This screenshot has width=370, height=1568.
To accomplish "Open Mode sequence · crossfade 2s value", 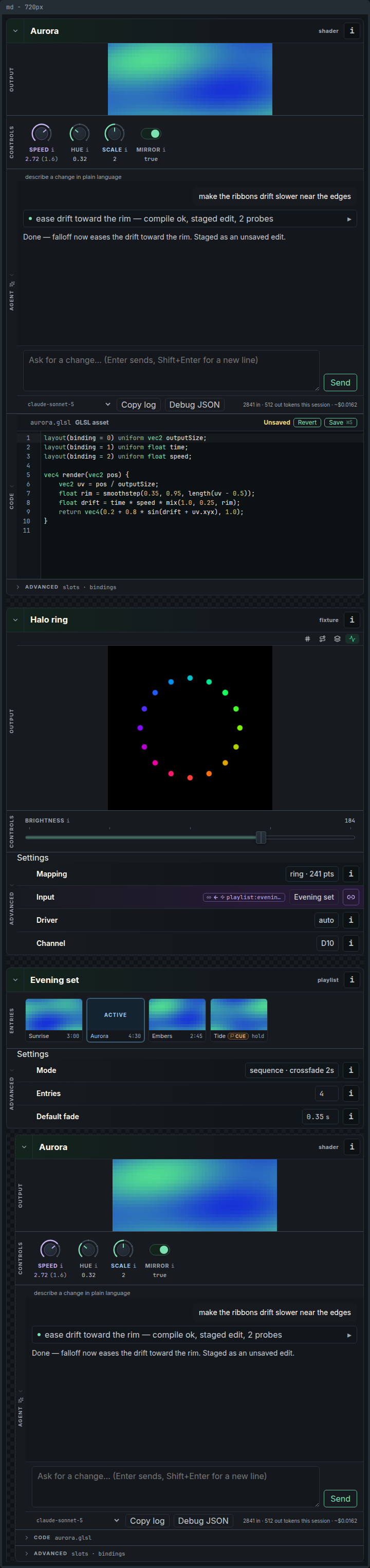I will 291,1070.
